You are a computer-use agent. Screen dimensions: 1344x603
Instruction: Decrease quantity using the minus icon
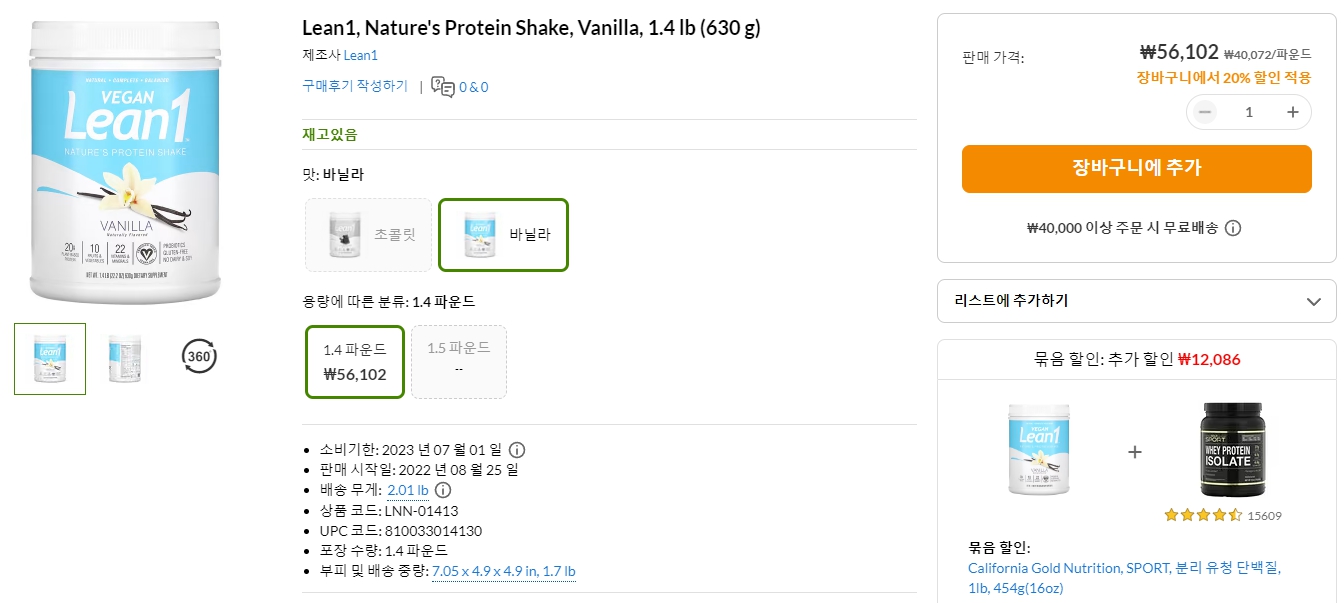tap(1204, 112)
